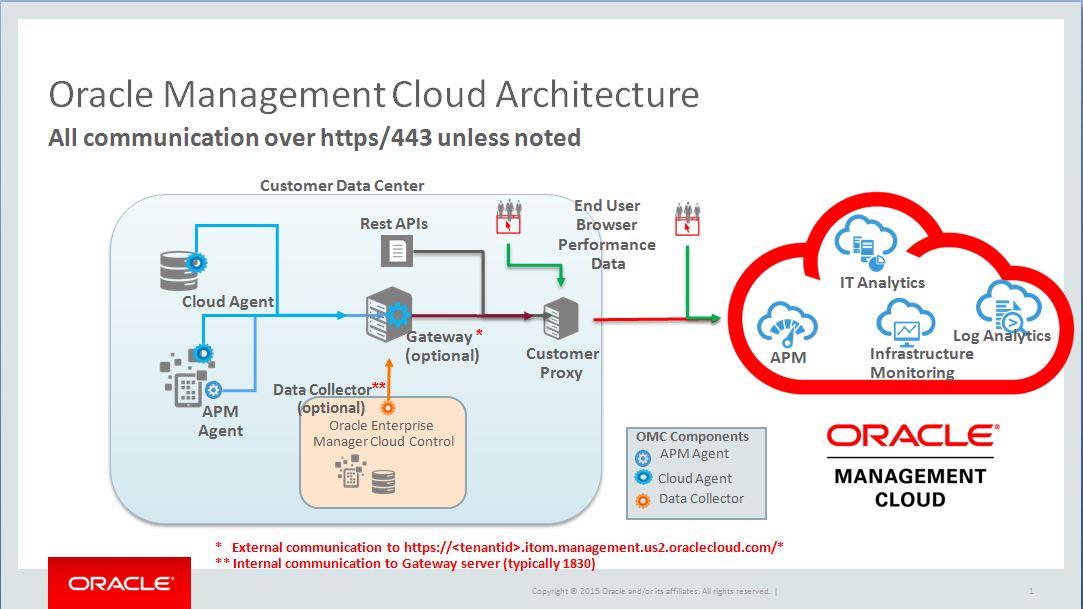Screen dimensions: 1083x609
Task: Click the Enterprise Manager application icon
Action: pyautogui.click(x=350, y=472)
